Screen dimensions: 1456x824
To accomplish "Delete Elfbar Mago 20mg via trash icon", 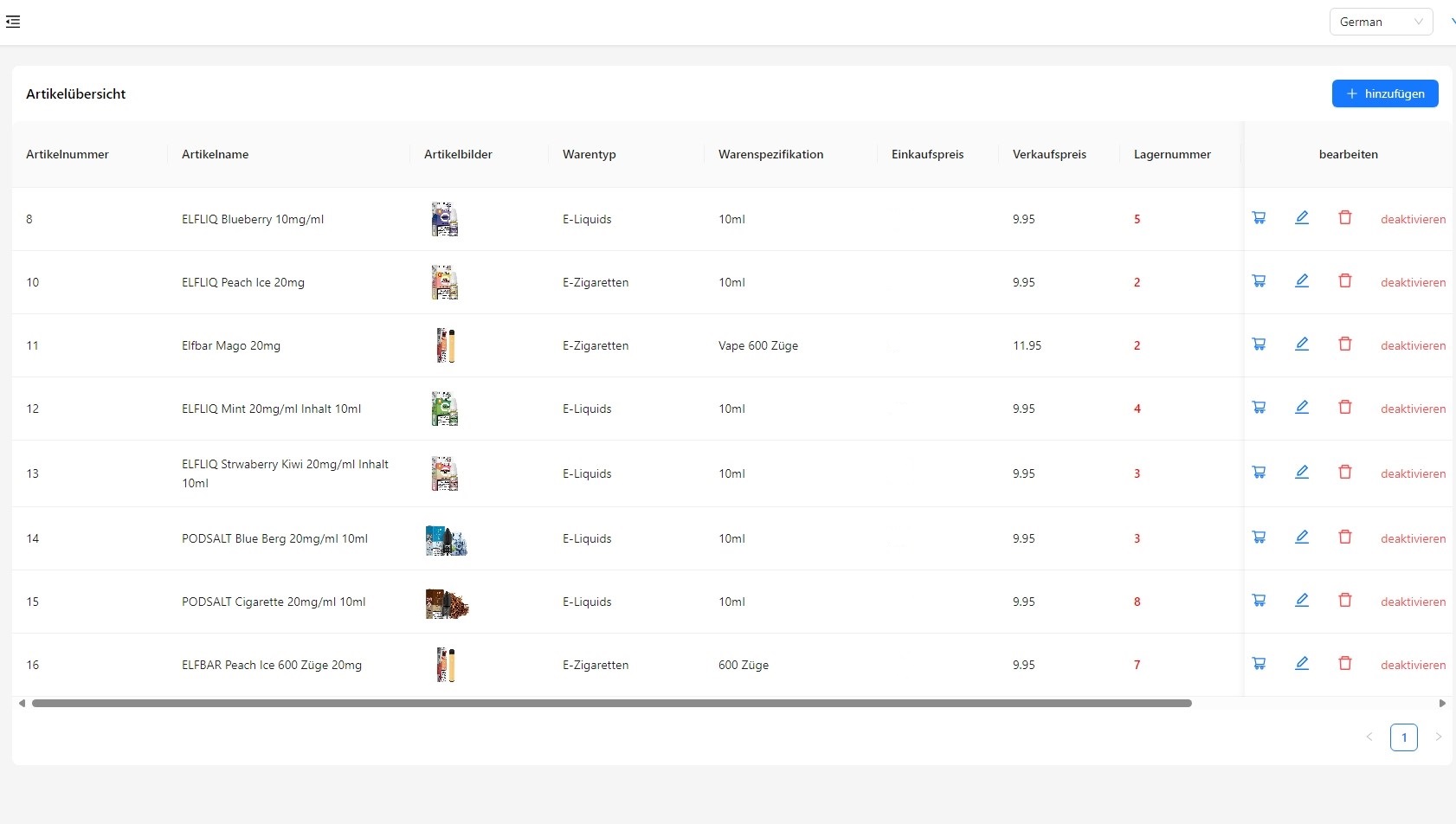I will [x=1345, y=344].
